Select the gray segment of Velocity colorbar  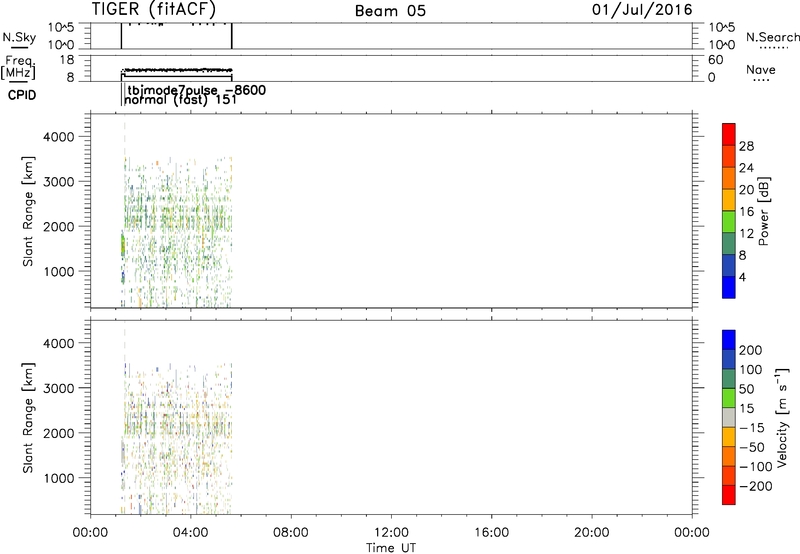[729, 418]
